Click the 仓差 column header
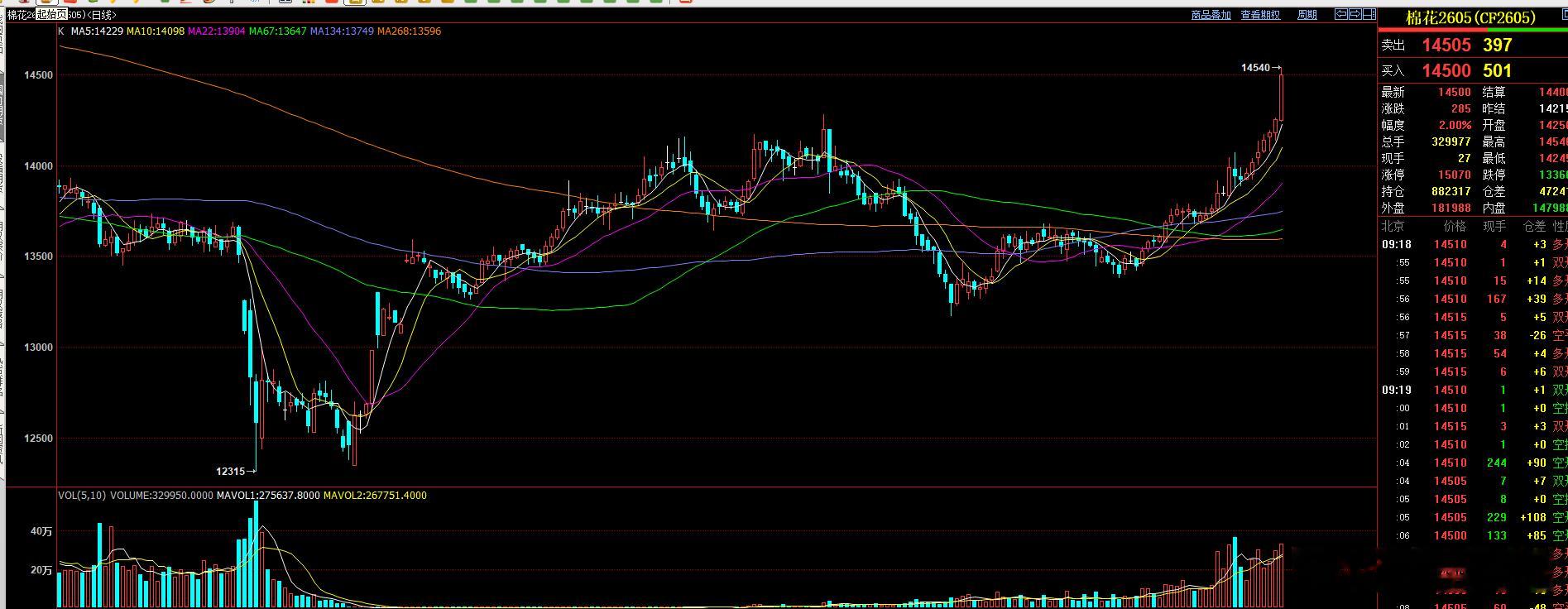Screen dimensions: 1568x609 pyautogui.click(x=1534, y=226)
